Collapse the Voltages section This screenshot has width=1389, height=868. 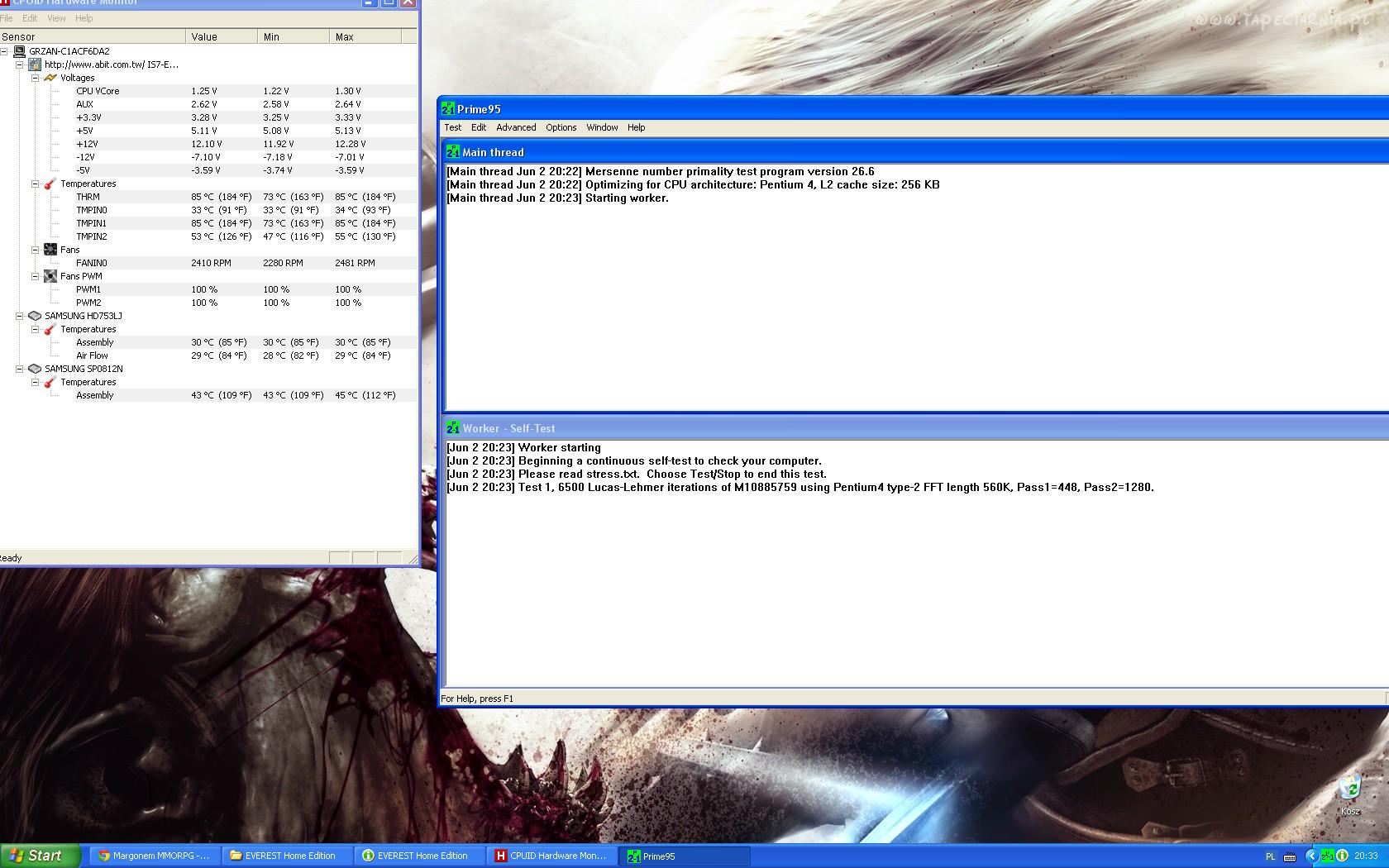[36, 78]
